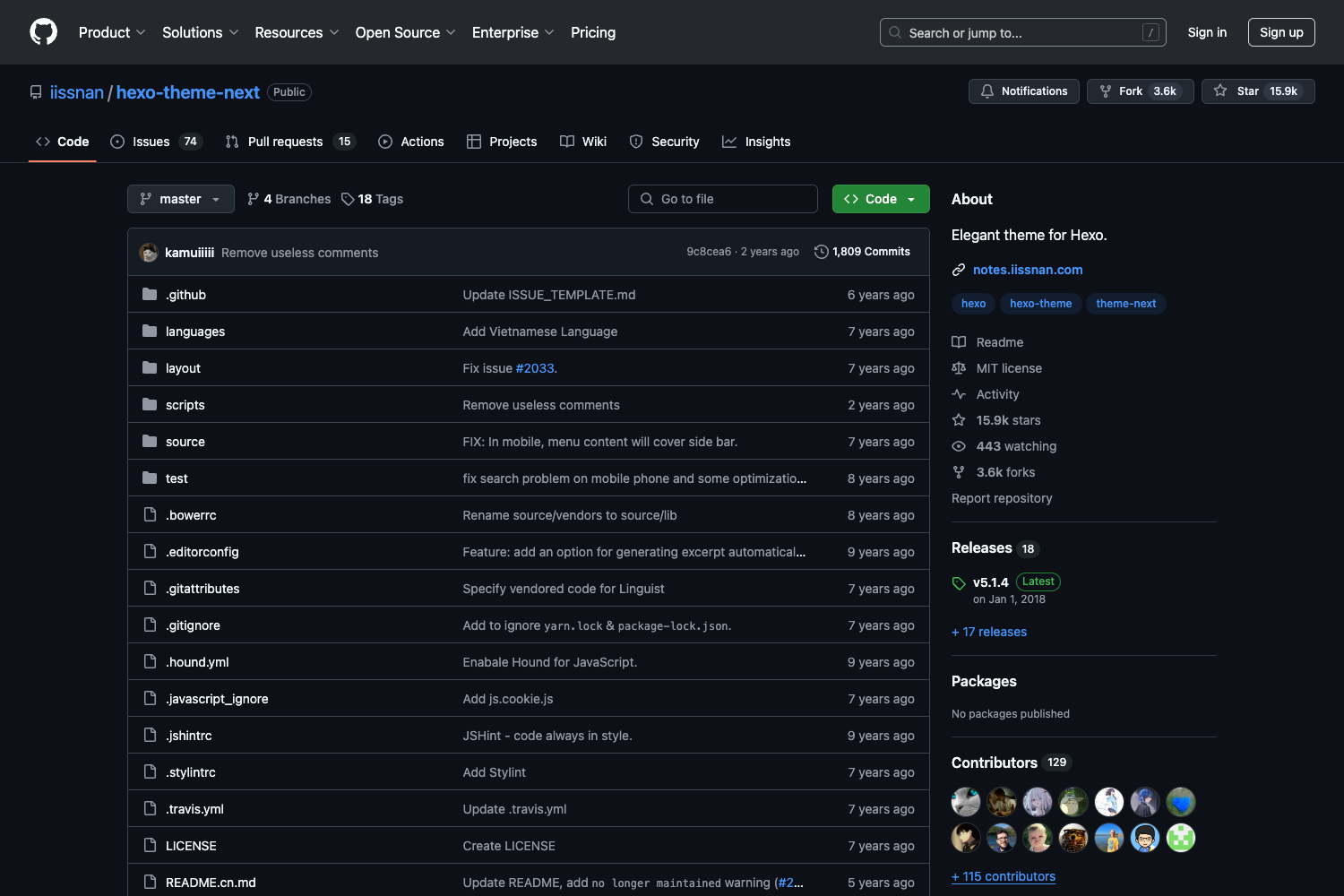Click the languages folder icon
Screen dimensions: 1344x896
click(x=150, y=331)
